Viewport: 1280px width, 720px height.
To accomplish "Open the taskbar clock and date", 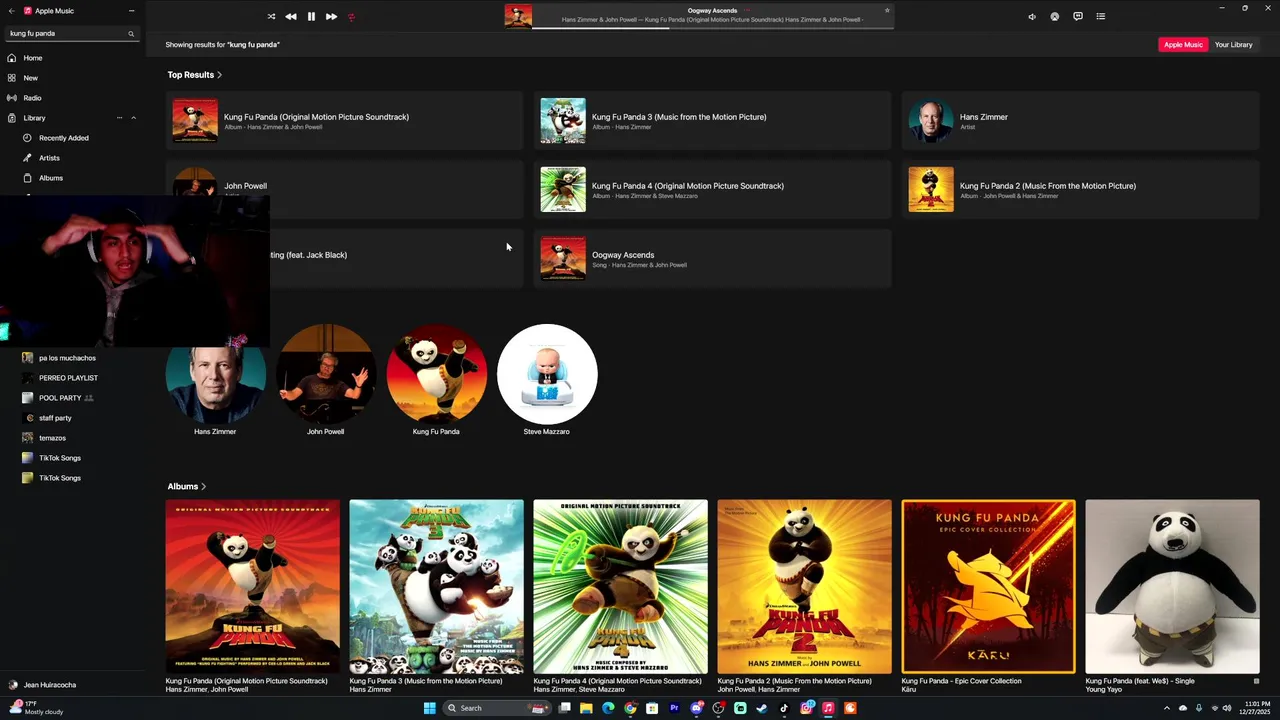I will coord(1255,708).
